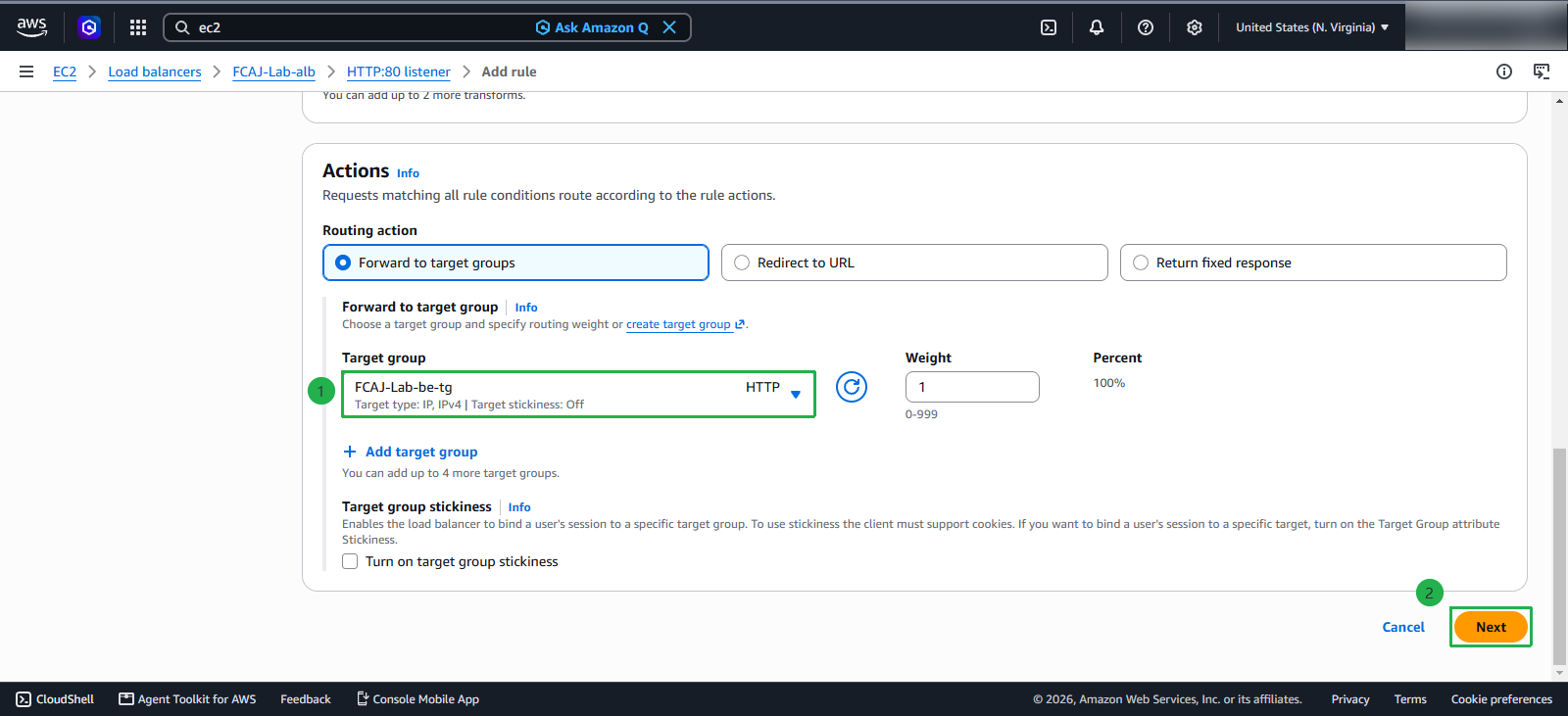Viewport: 1568px width, 716px height.
Task: Click Ask Amazon Q in search bar
Action: tap(592, 27)
